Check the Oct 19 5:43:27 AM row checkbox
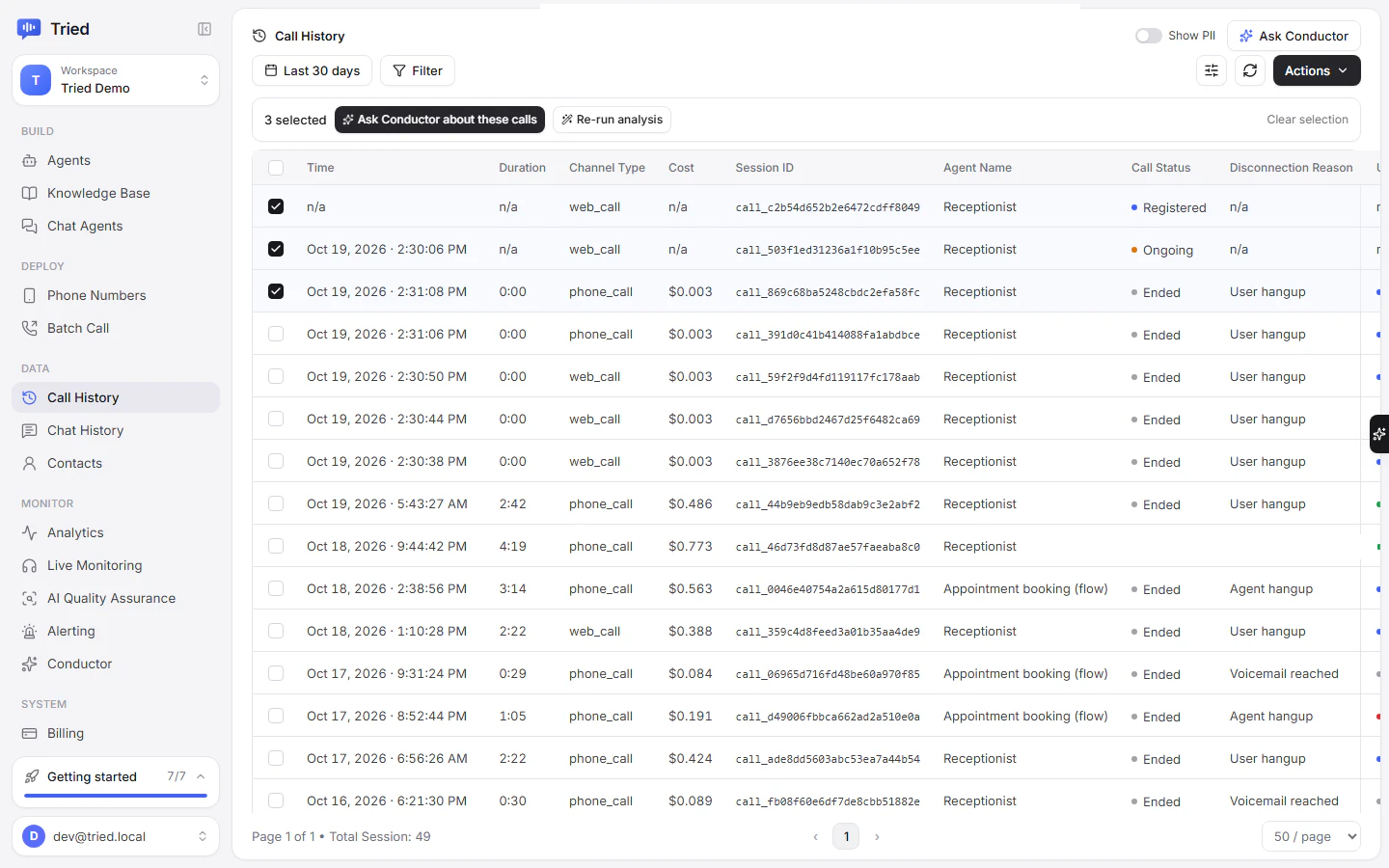The image size is (1389, 868). pyautogui.click(x=276, y=503)
